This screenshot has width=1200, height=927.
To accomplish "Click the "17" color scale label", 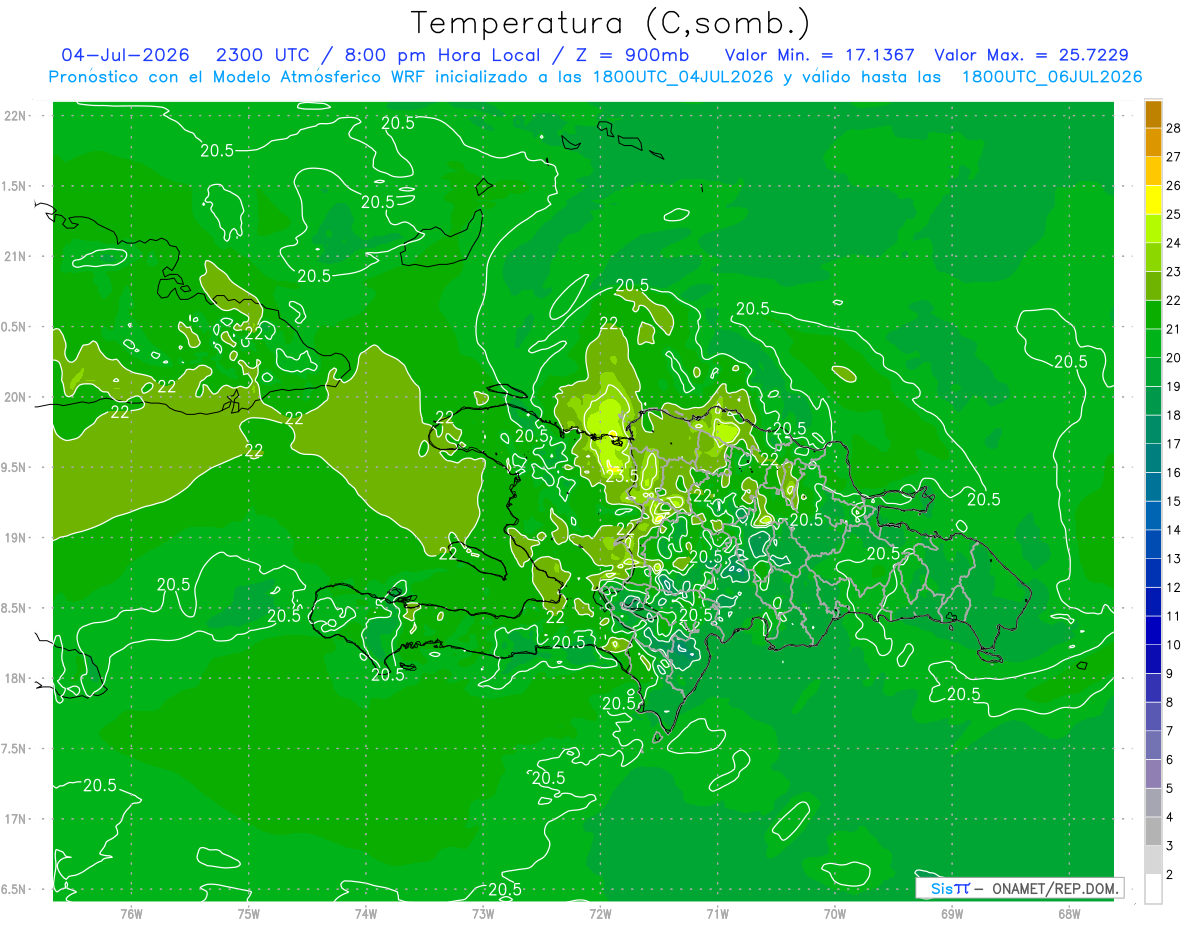I will (1175, 444).
